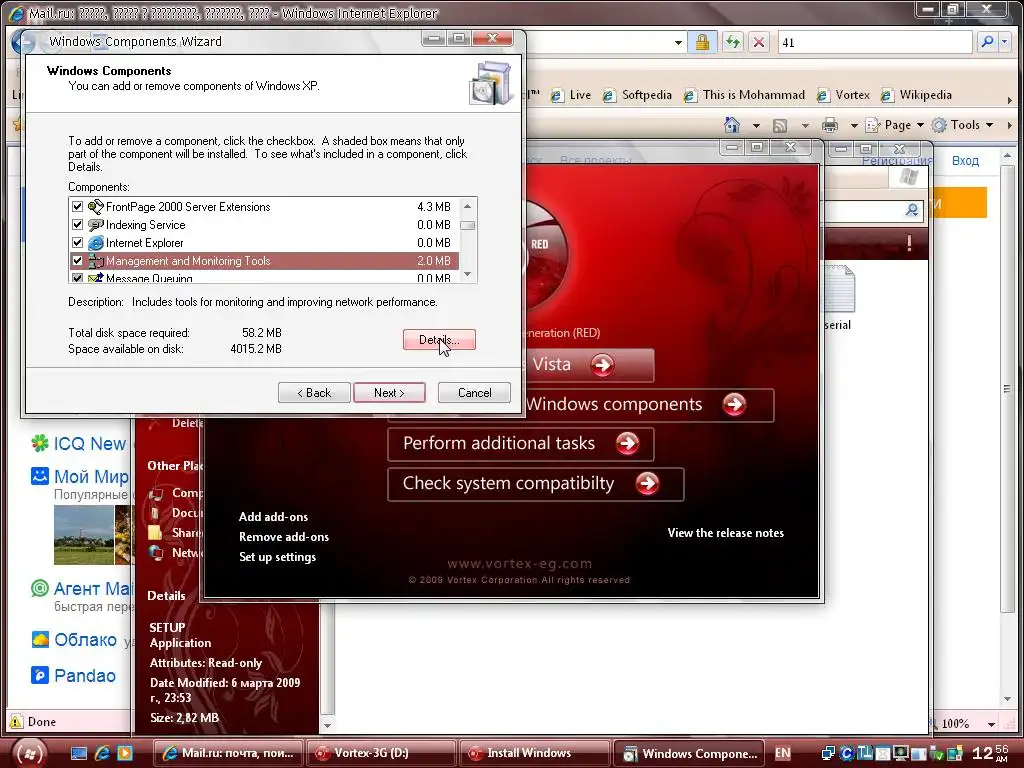Open the Vortex favorites link
Image resolution: width=1024 pixels, height=768 pixels.
(843, 95)
